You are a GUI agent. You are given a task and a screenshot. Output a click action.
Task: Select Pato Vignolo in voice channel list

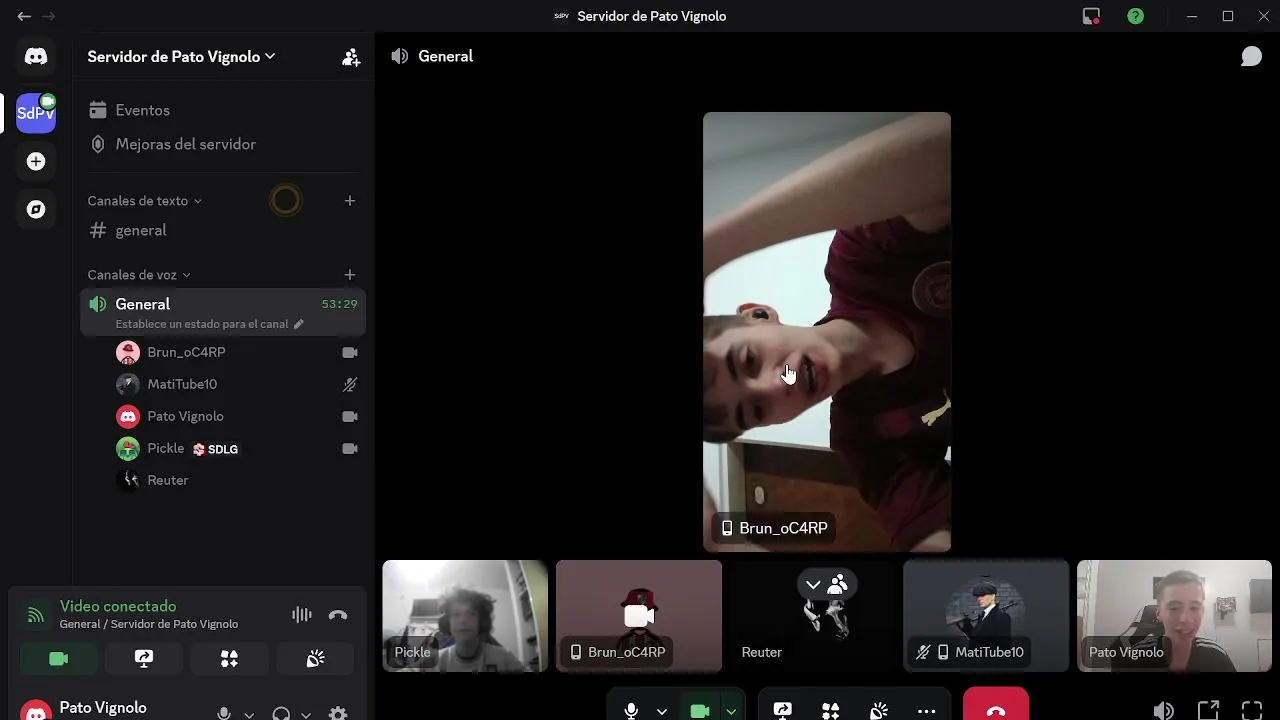(238, 416)
